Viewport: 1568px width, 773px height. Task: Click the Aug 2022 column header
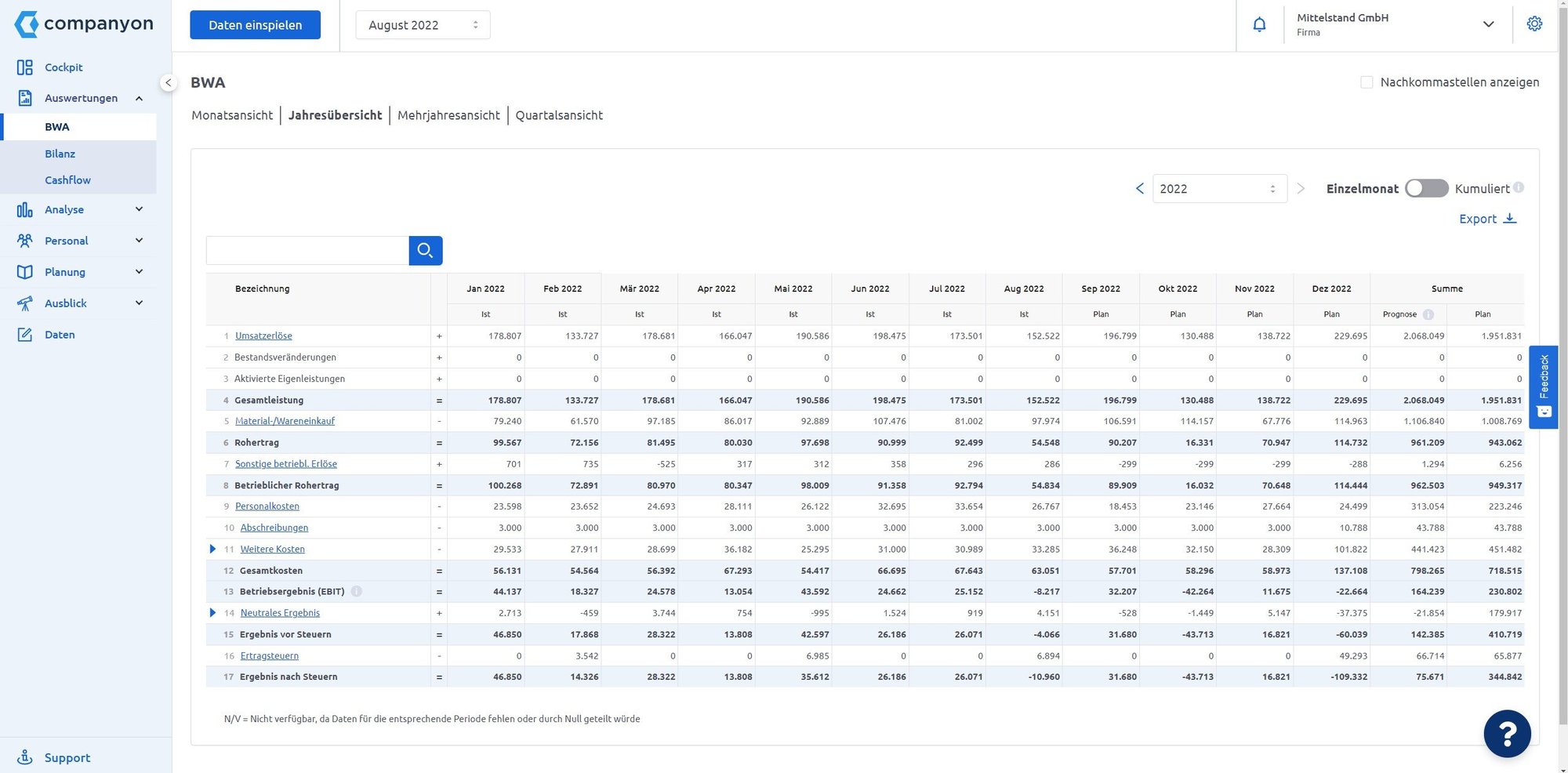coord(1023,289)
